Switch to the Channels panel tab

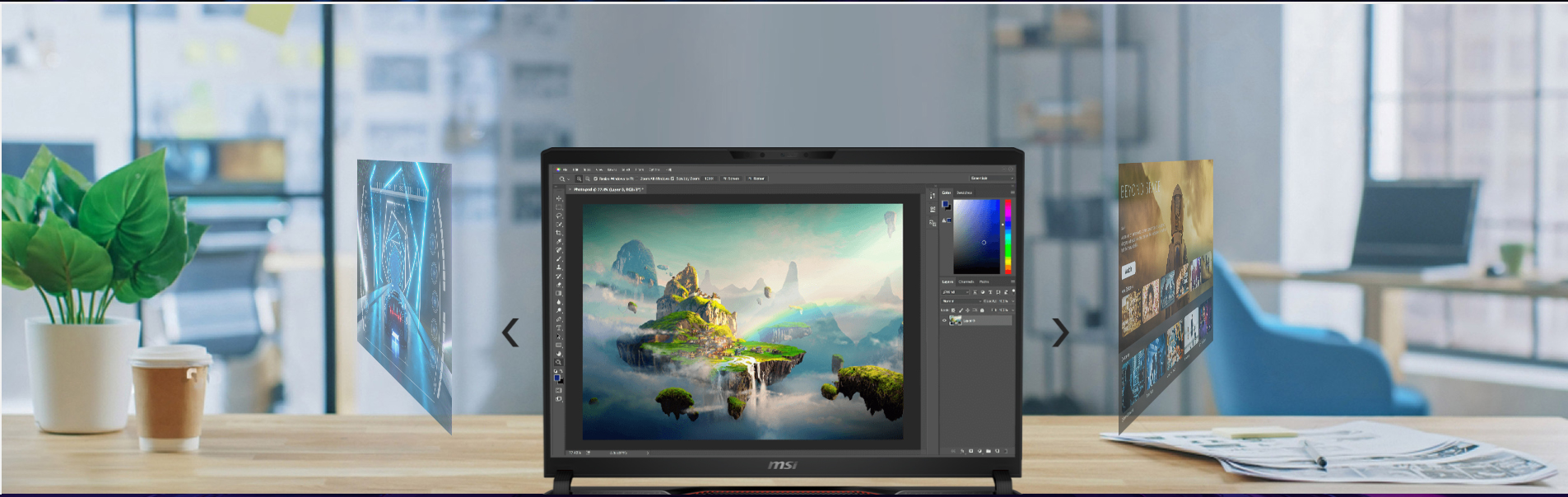[x=966, y=281]
